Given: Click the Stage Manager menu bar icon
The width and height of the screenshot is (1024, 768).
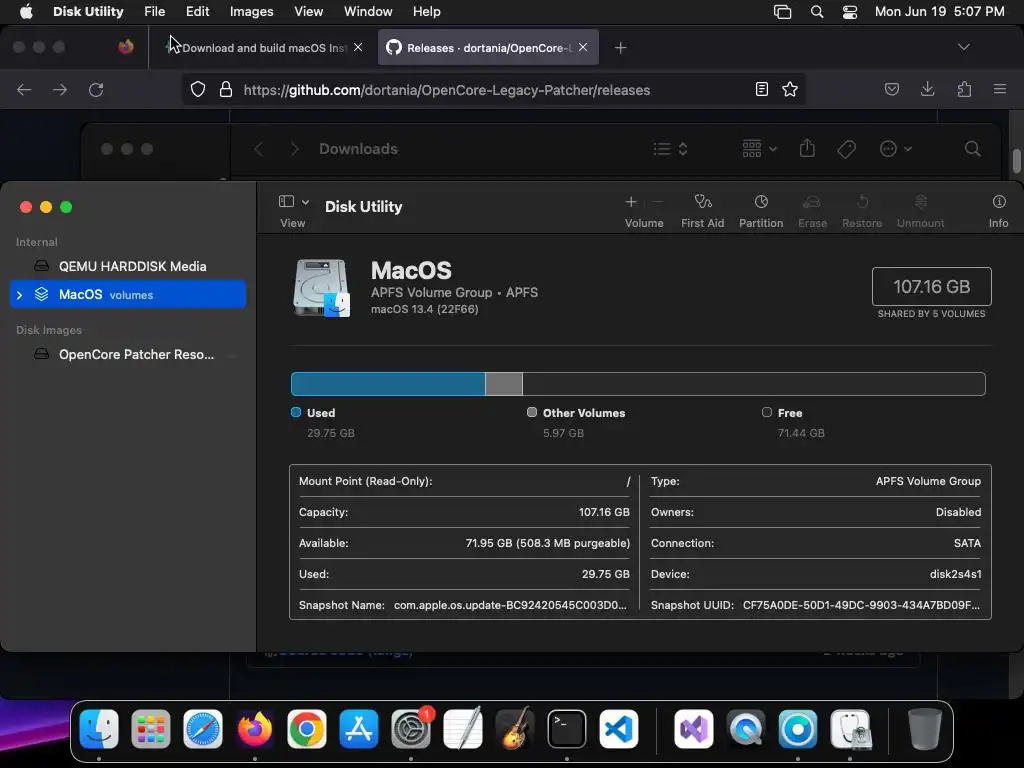Looking at the screenshot, I should click(x=782, y=12).
